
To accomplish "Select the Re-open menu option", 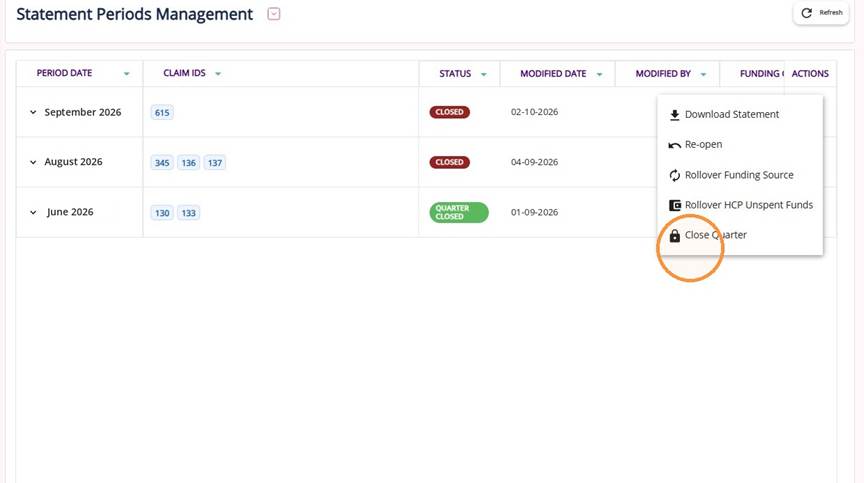I will [740, 145].
